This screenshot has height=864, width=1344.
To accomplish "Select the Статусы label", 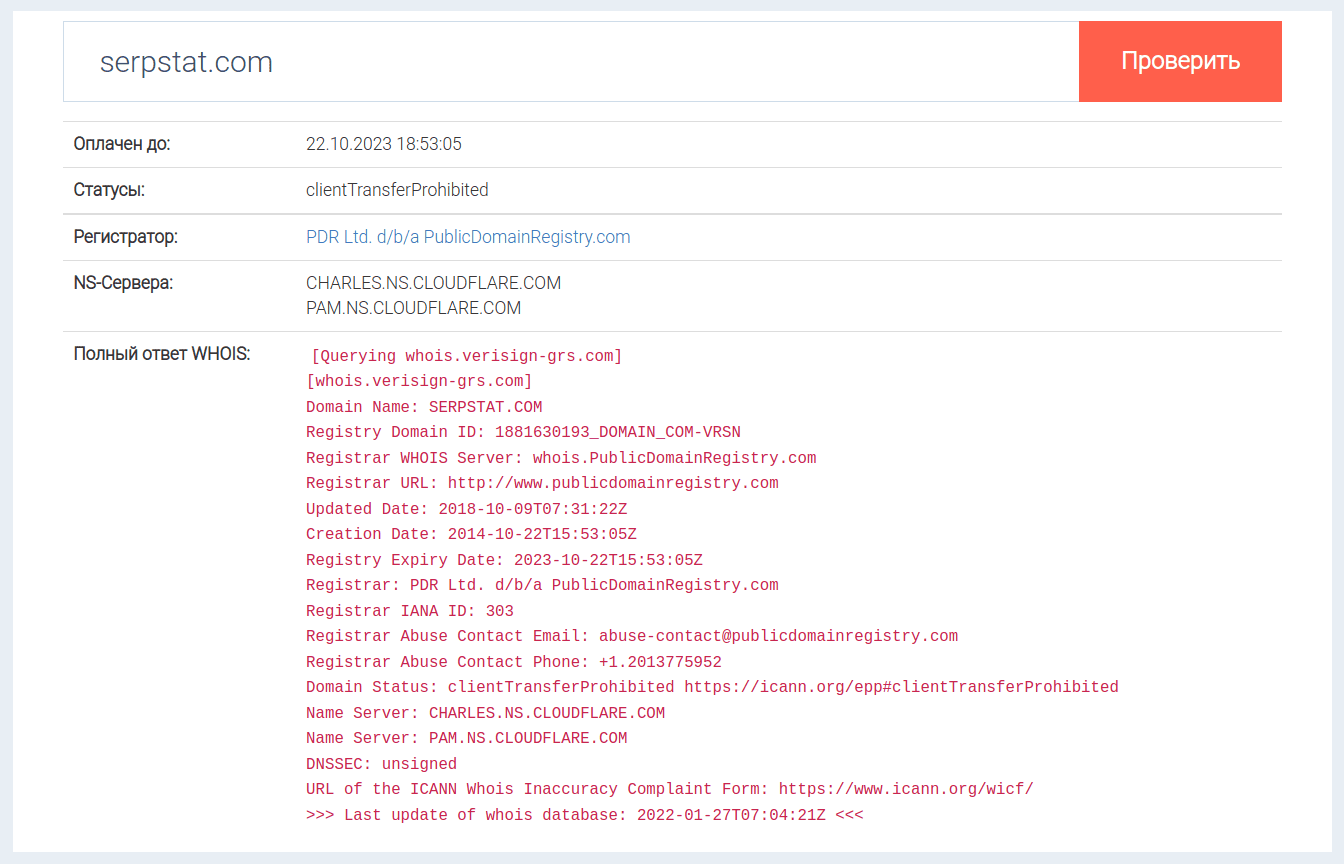I will tap(109, 190).
